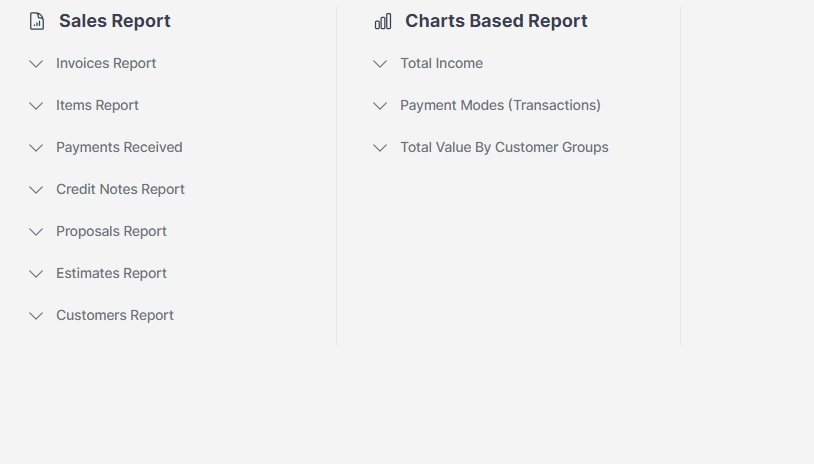Click the chevron arrow next to Items Report

tap(36, 106)
